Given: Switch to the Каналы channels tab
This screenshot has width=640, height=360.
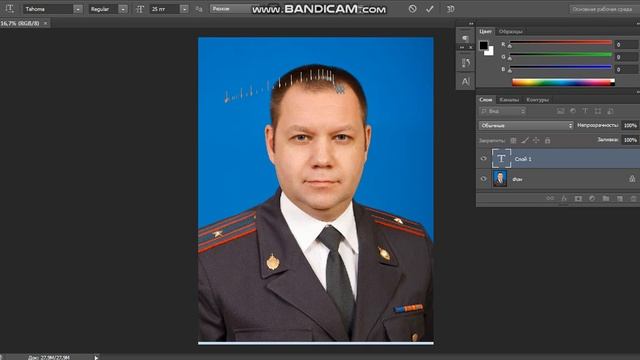Looking at the screenshot, I should 509,100.
